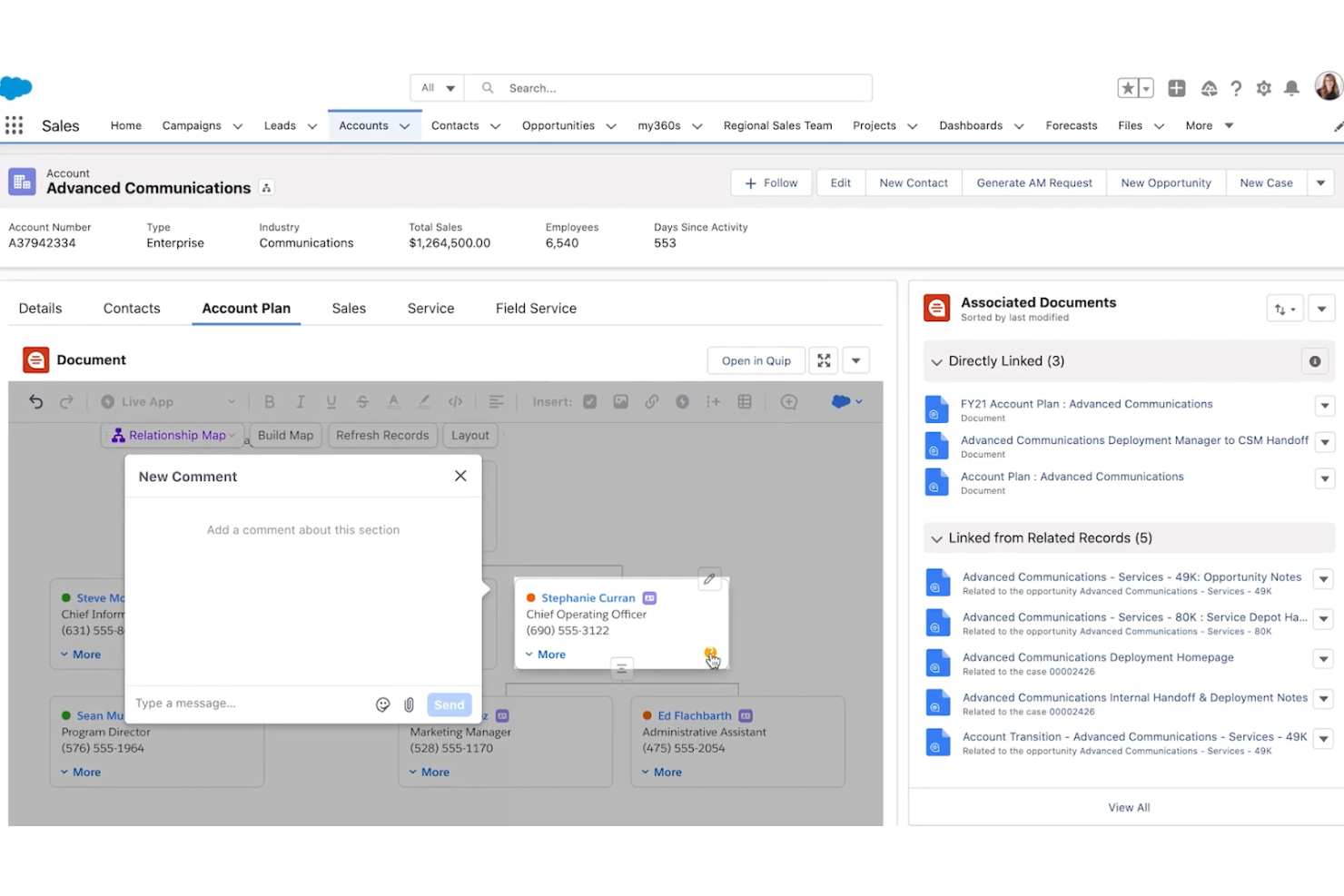Expand More details for Stephanie Curran
The height and width of the screenshot is (896, 1344).
[546, 655]
